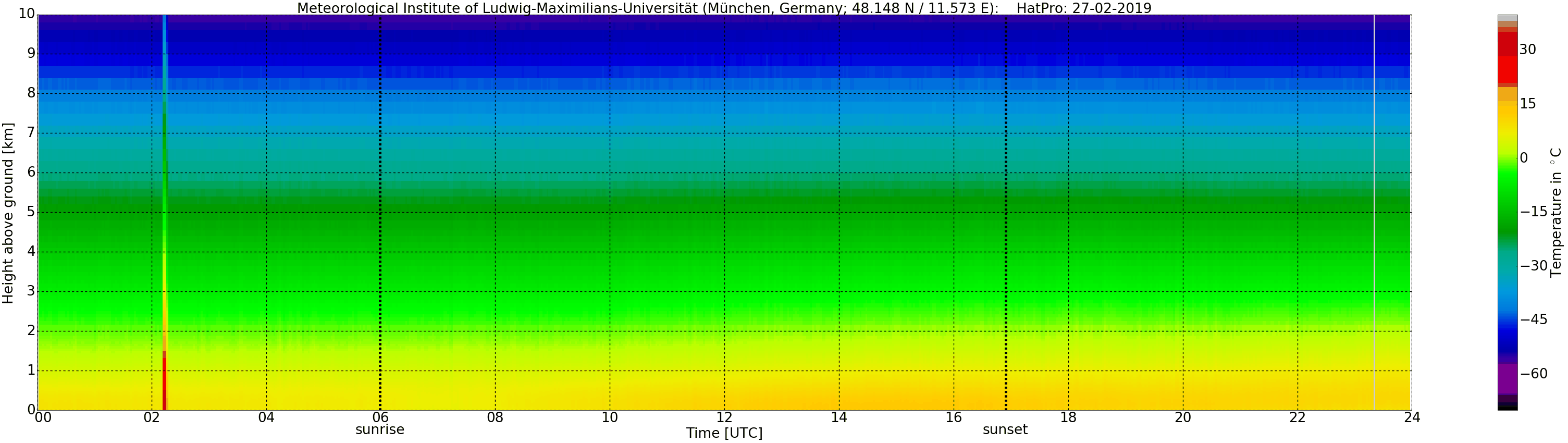This screenshot has width=1568, height=443.
Task: Click the −45 label on the colorbar
Action: pyautogui.click(x=1533, y=319)
